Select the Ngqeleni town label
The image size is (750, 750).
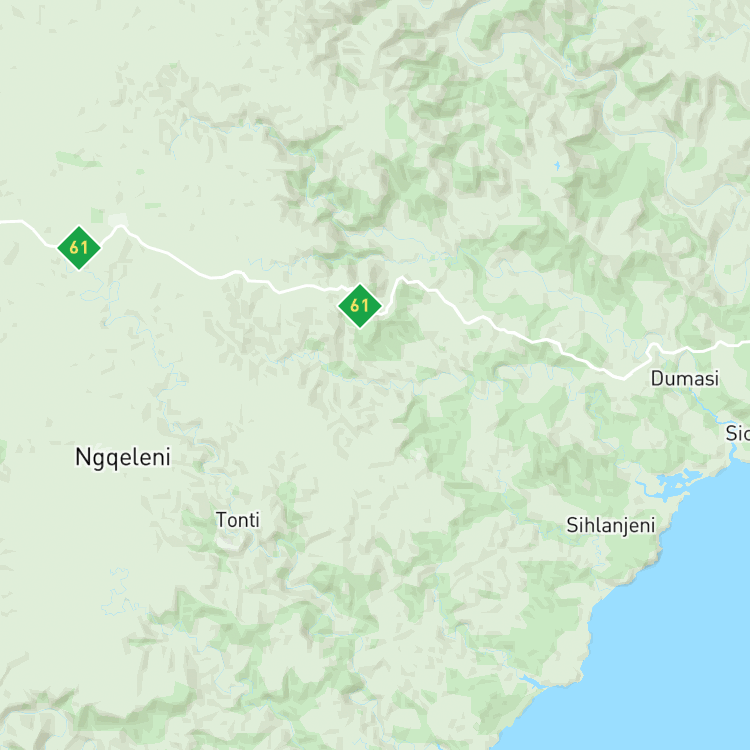123,457
